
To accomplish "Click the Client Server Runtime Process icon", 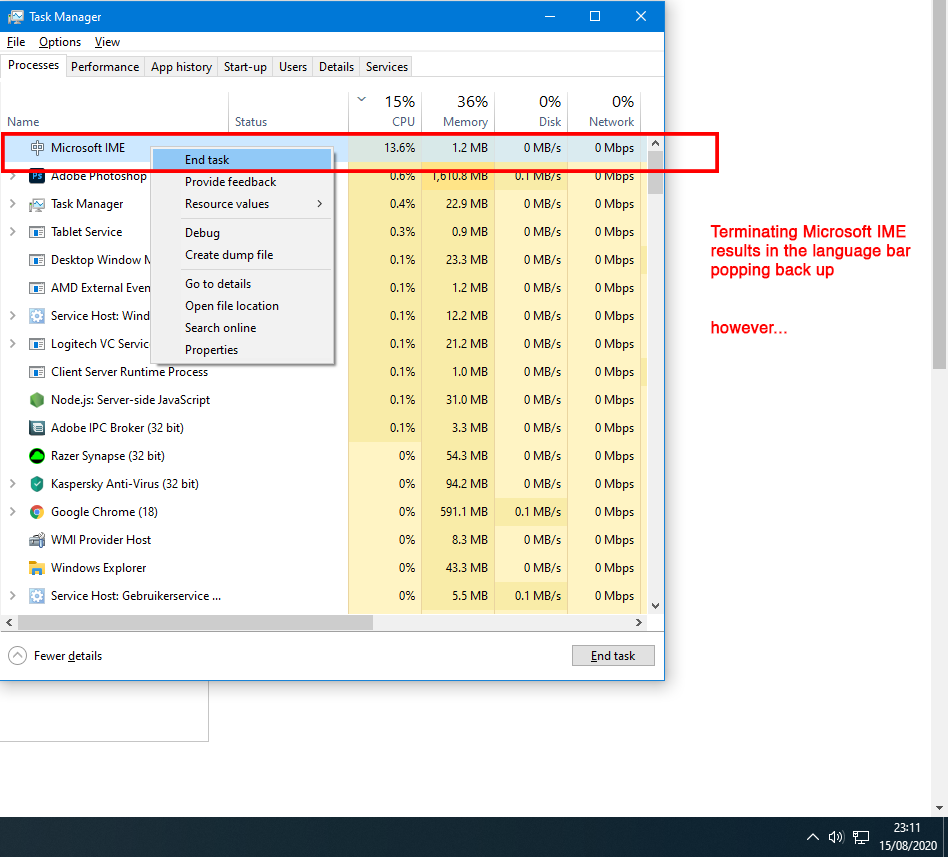I will coord(37,372).
